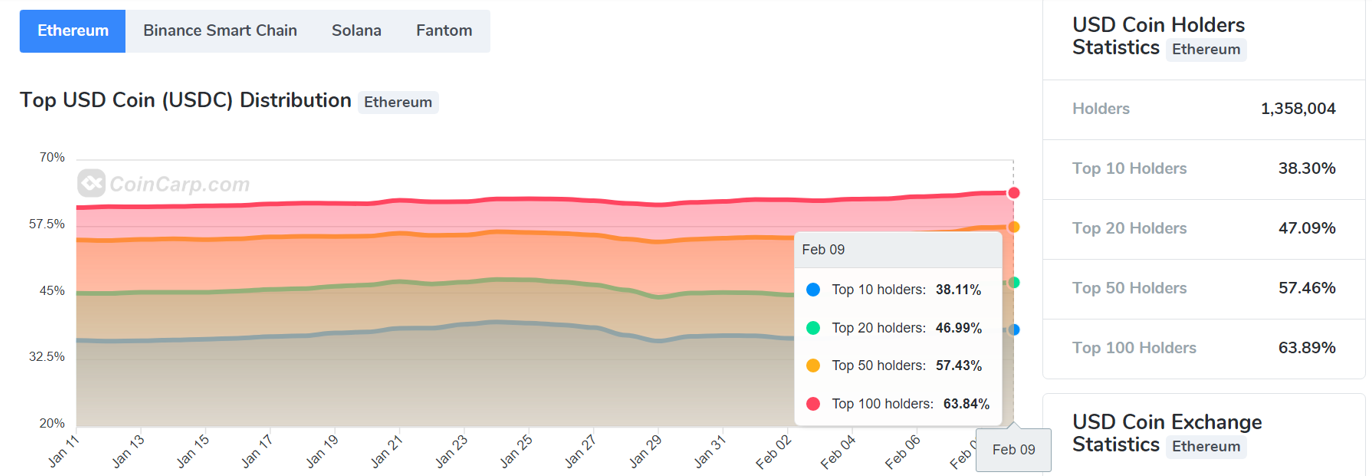
Task: Click the 70% y-axis label
Action: (52, 158)
